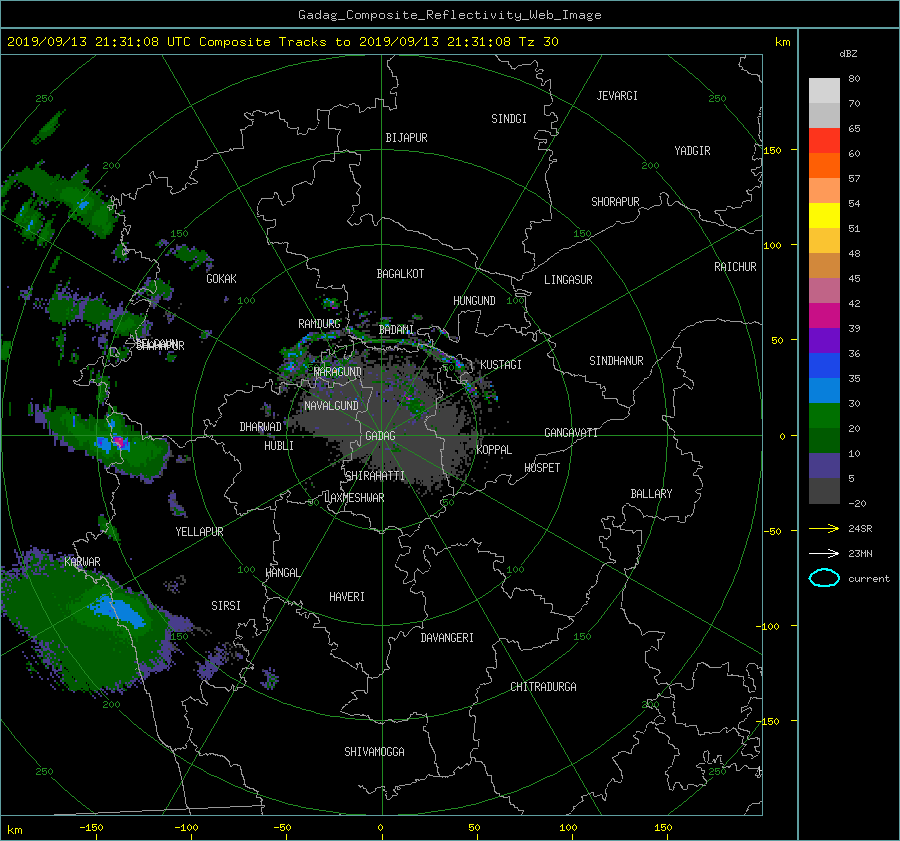Click the HUBLI city label
The height and width of the screenshot is (841, 900).
coord(278,446)
